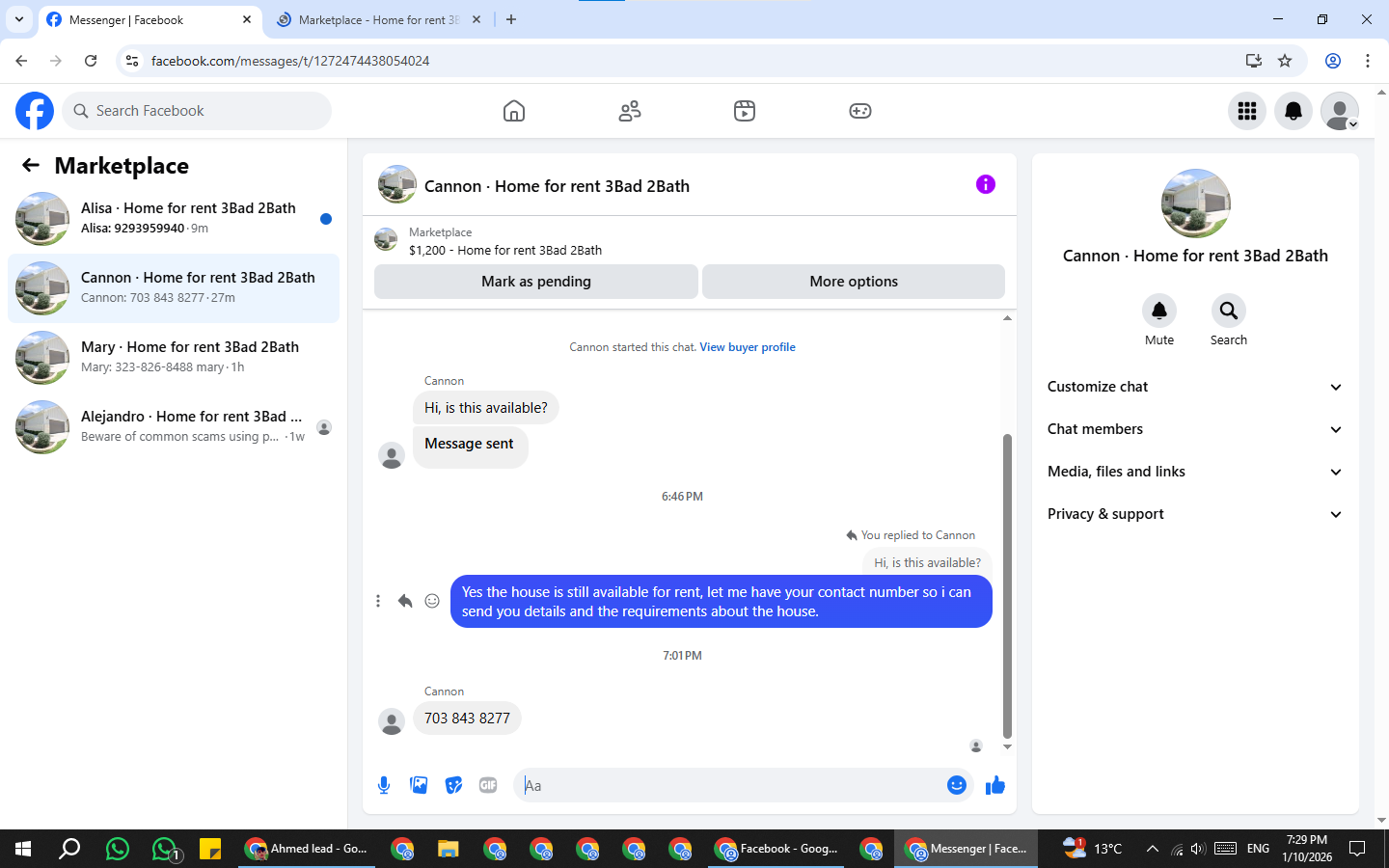
Task: Click the 703 843 8277 message bubble
Action: 467,719
